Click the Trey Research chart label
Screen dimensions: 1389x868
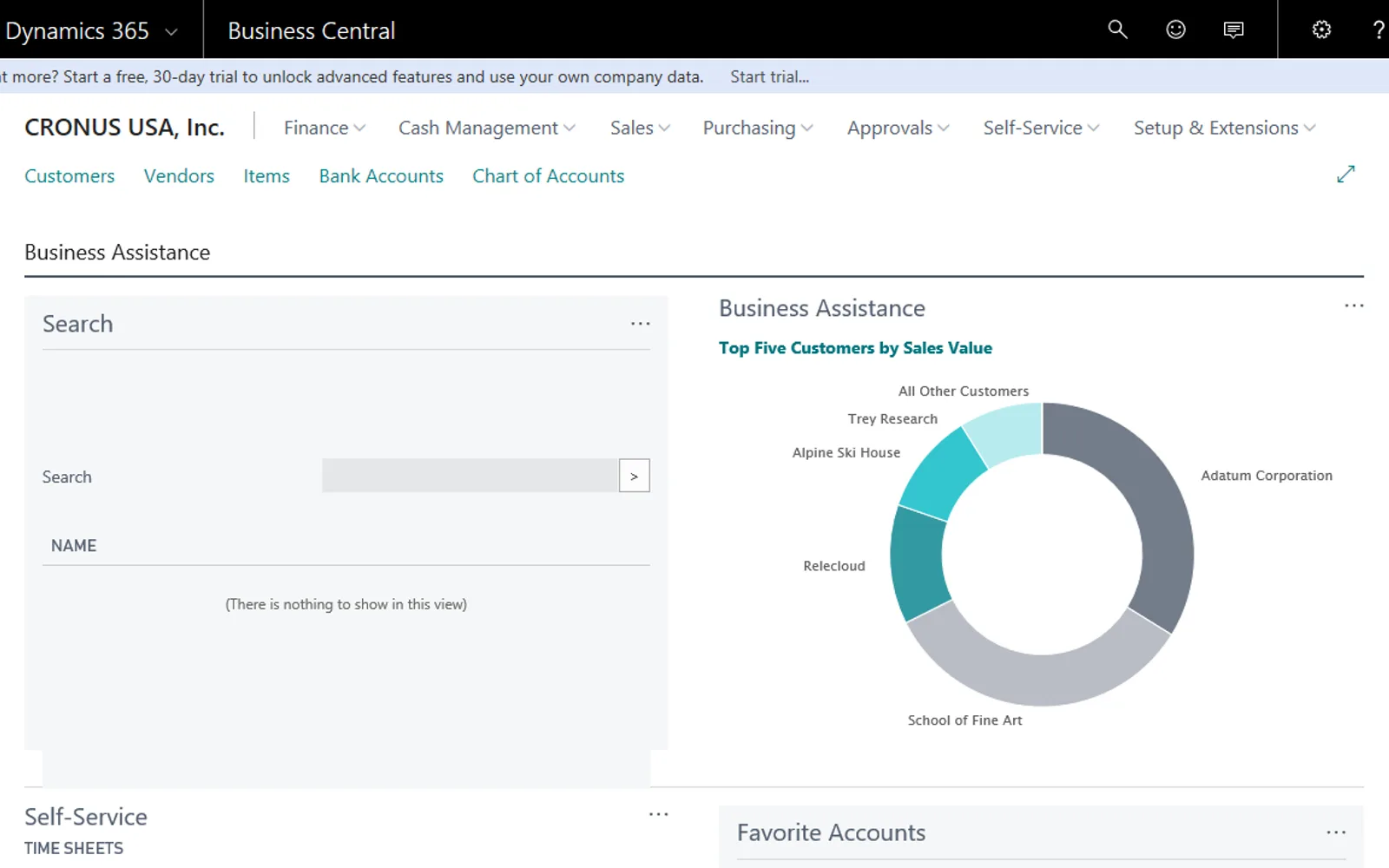pyautogui.click(x=892, y=418)
